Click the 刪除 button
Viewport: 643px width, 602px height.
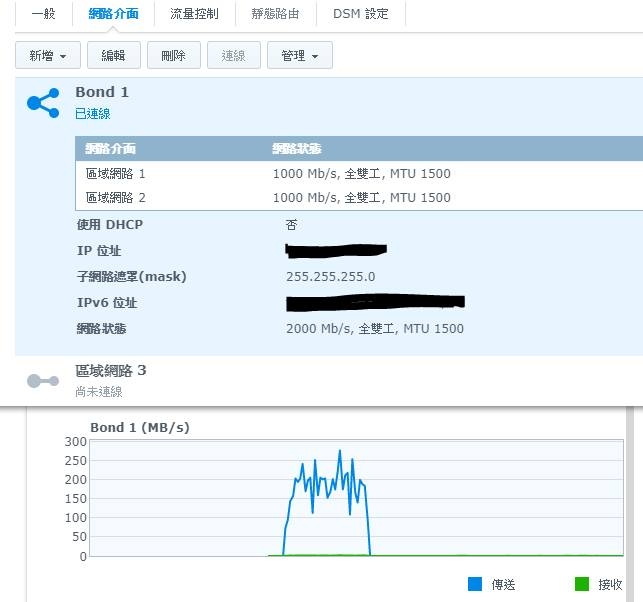(174, 55)
